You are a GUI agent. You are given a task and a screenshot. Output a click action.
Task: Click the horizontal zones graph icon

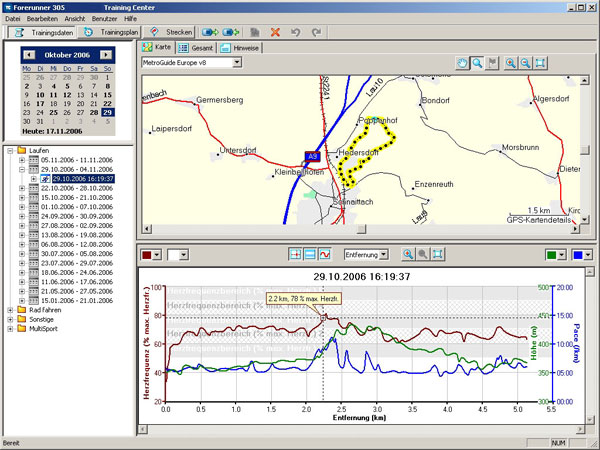[310, 254]
